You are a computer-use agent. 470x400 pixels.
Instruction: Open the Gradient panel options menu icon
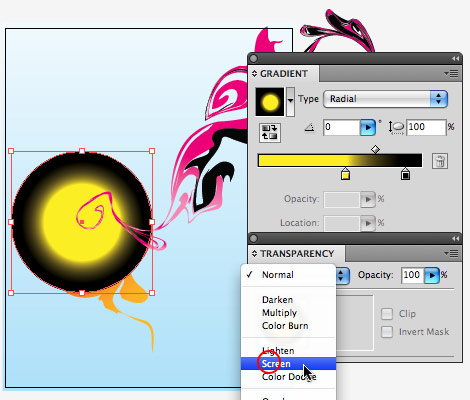point(451,74)
